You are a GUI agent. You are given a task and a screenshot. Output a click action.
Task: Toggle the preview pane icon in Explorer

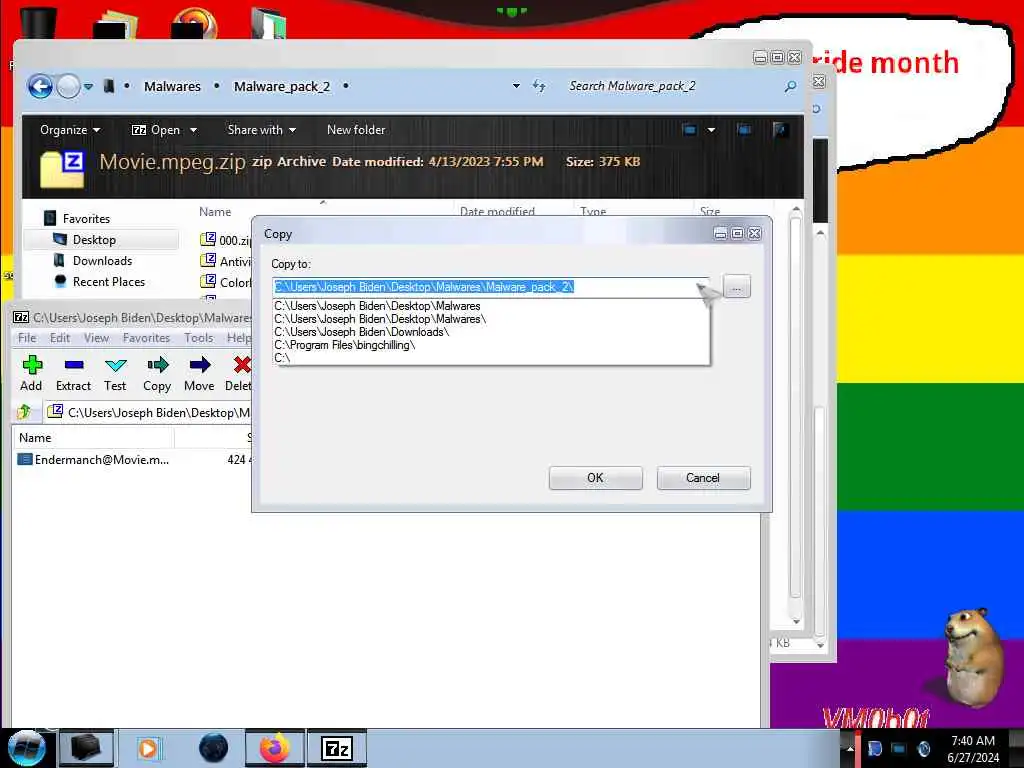coord(744,129)
